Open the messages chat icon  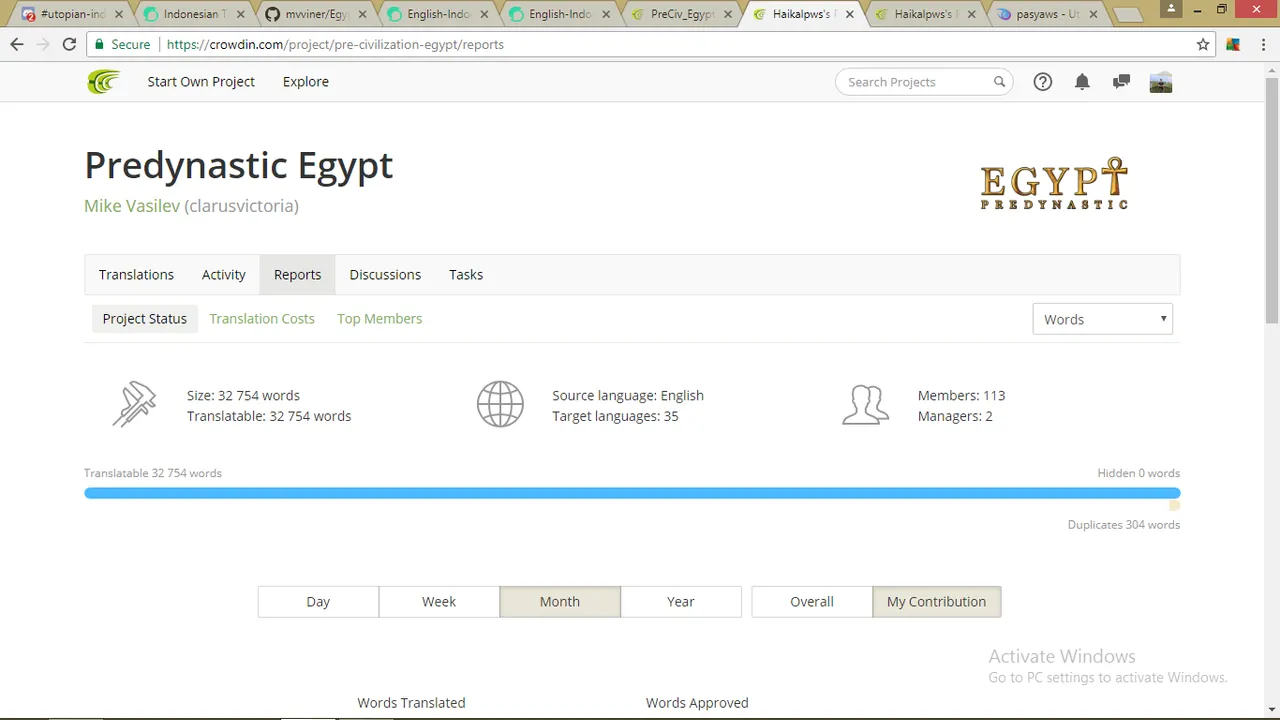tap(1121, 82)
